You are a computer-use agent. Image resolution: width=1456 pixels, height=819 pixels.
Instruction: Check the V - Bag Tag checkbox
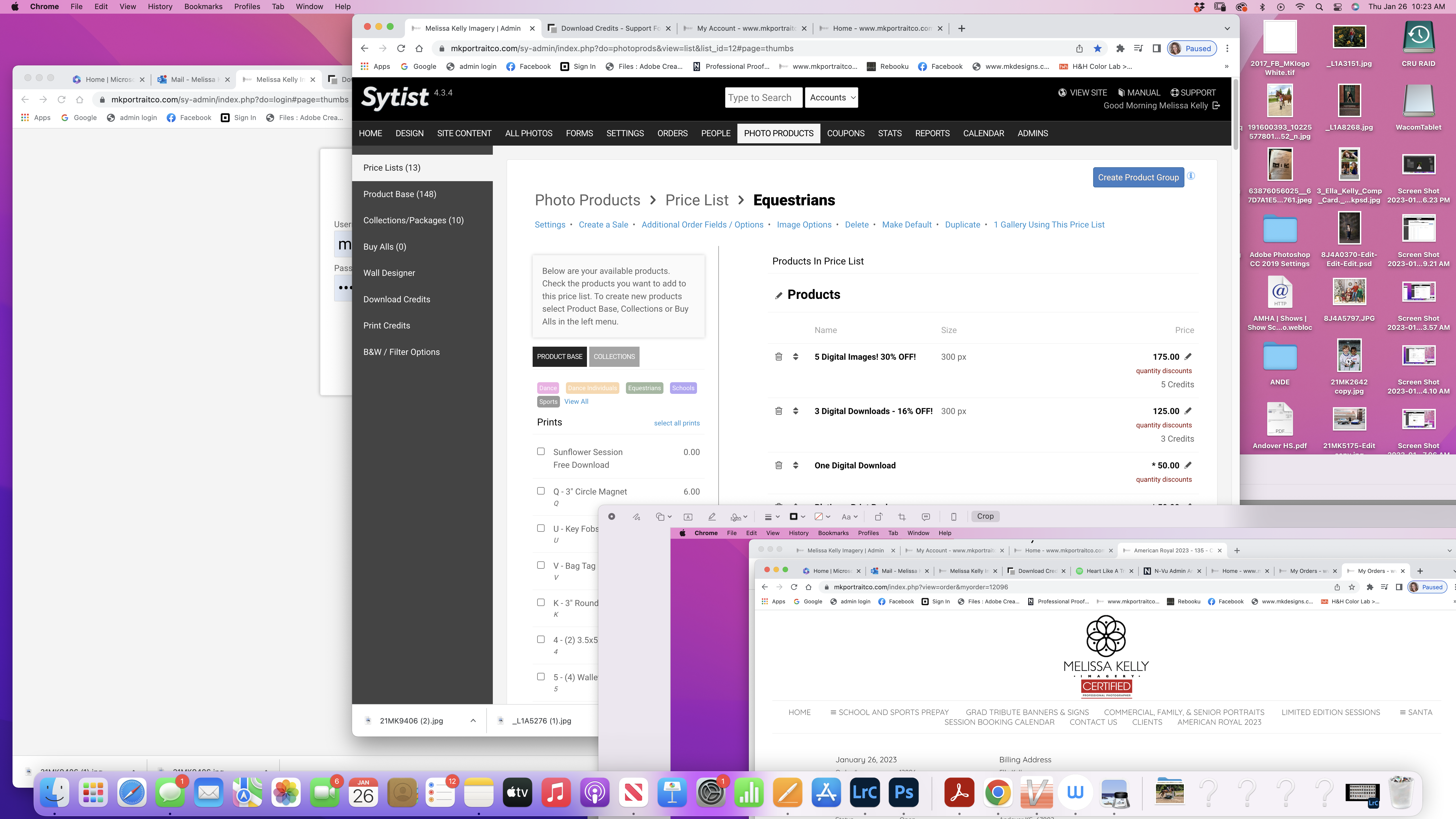click(541, 565)
